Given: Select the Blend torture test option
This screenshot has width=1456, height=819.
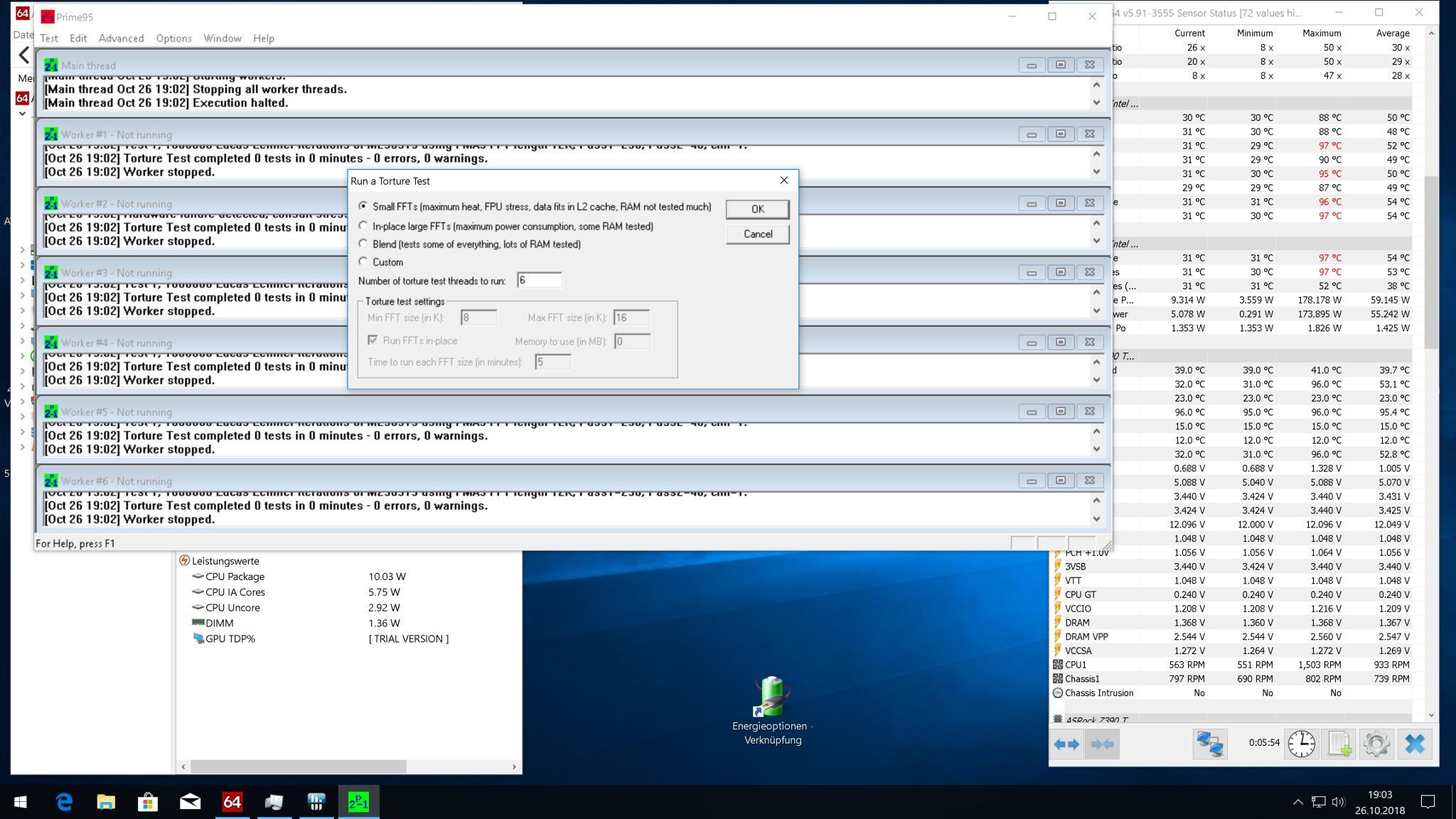Looking at the screenshot, I should coord(363,244).
